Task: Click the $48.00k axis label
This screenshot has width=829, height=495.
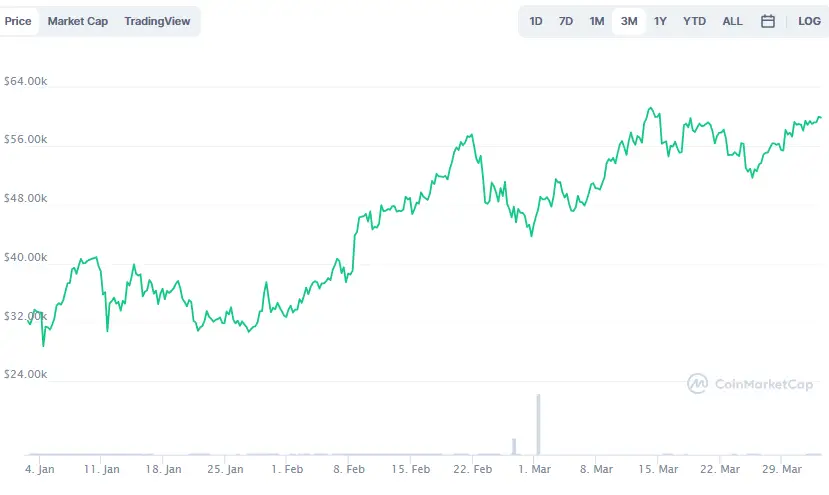Action: coord(25,198)
